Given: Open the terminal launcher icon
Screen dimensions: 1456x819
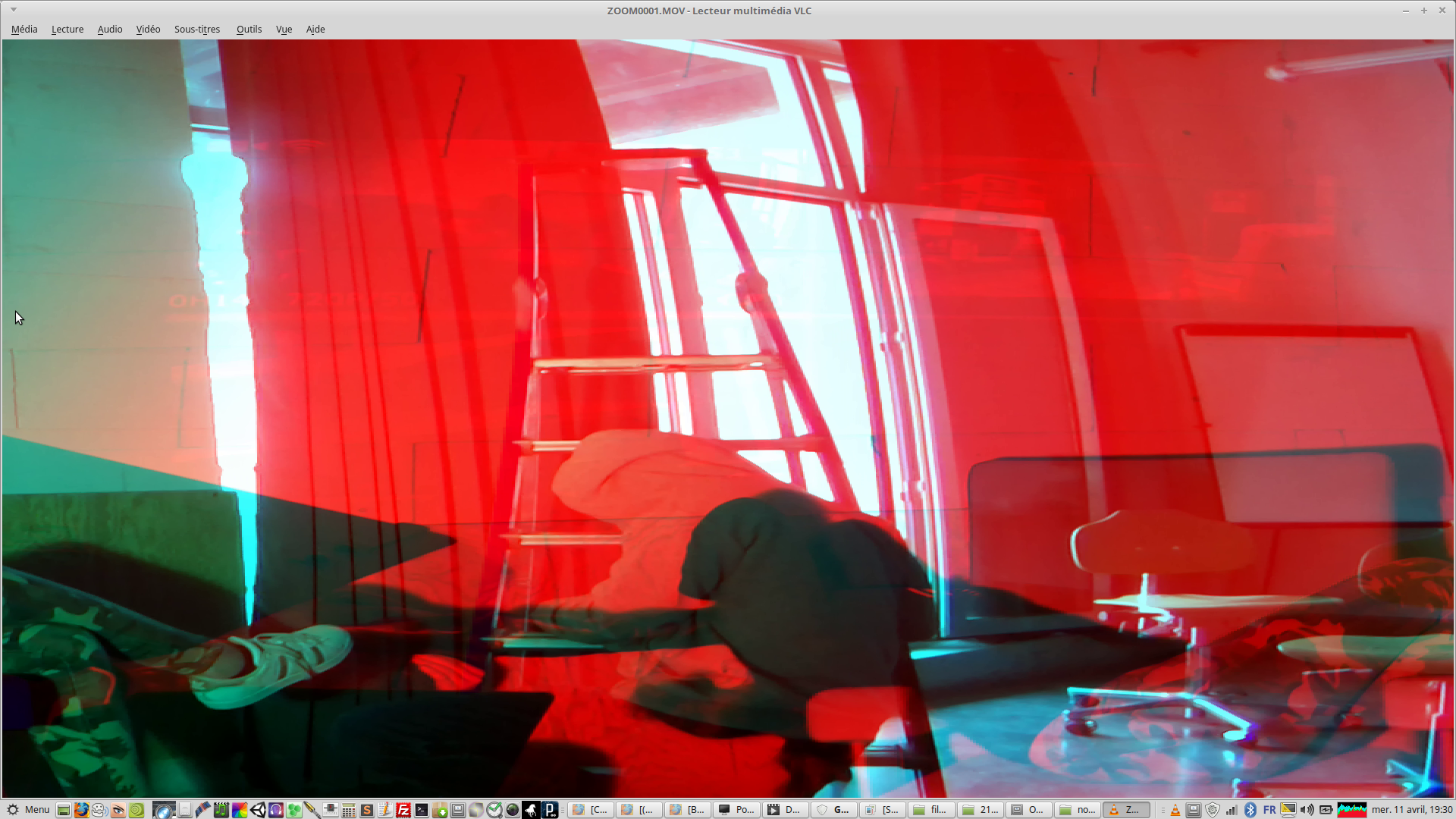Looking at the screenshot, I should 422,810.
